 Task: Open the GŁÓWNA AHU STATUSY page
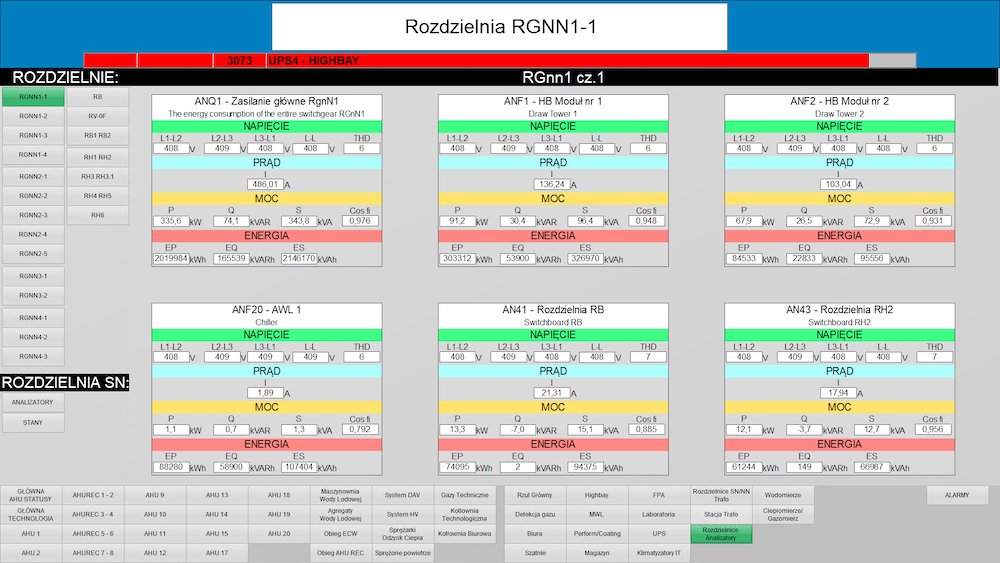[31, 495]
